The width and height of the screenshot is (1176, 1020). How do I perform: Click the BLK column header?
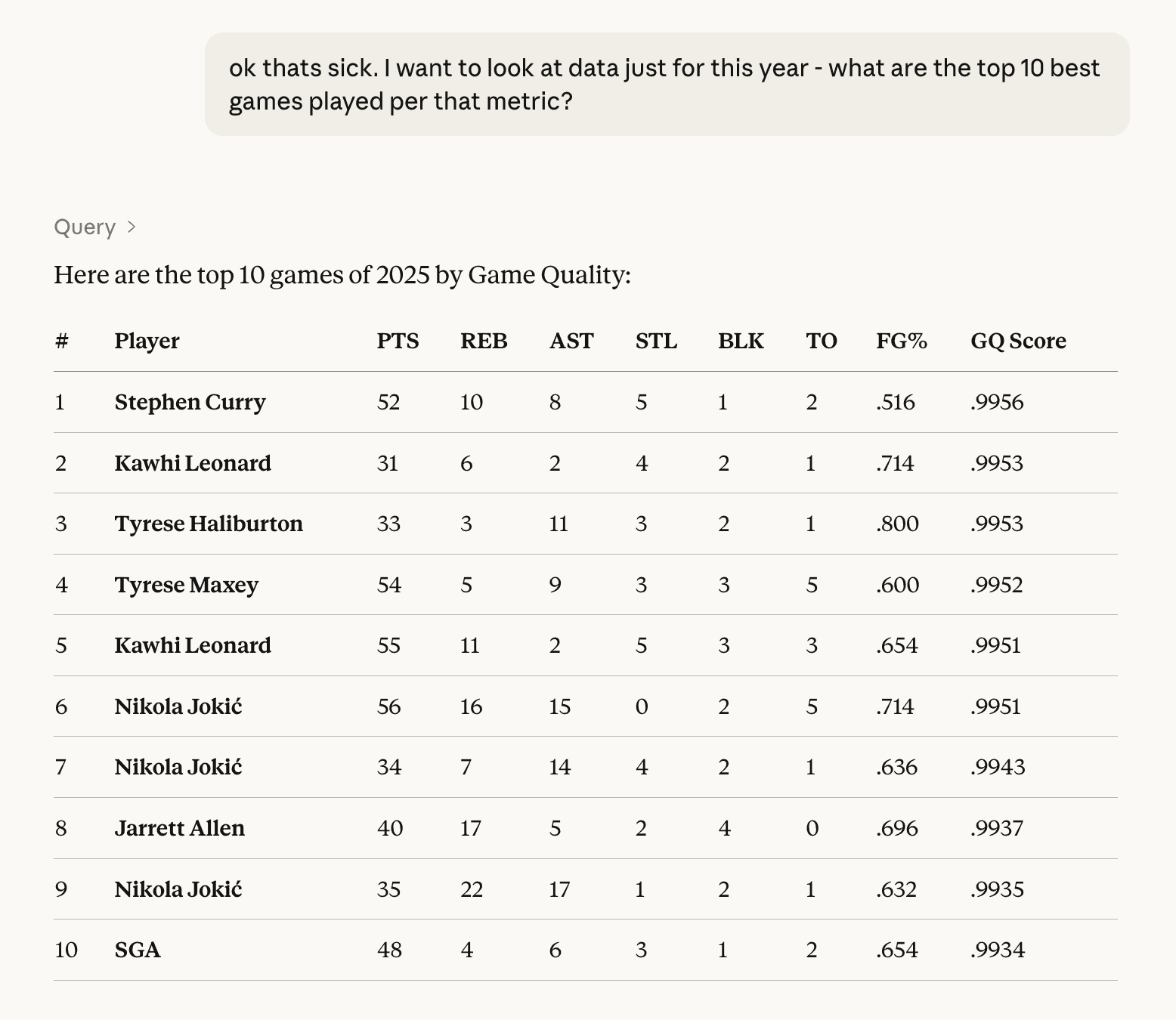741,341
